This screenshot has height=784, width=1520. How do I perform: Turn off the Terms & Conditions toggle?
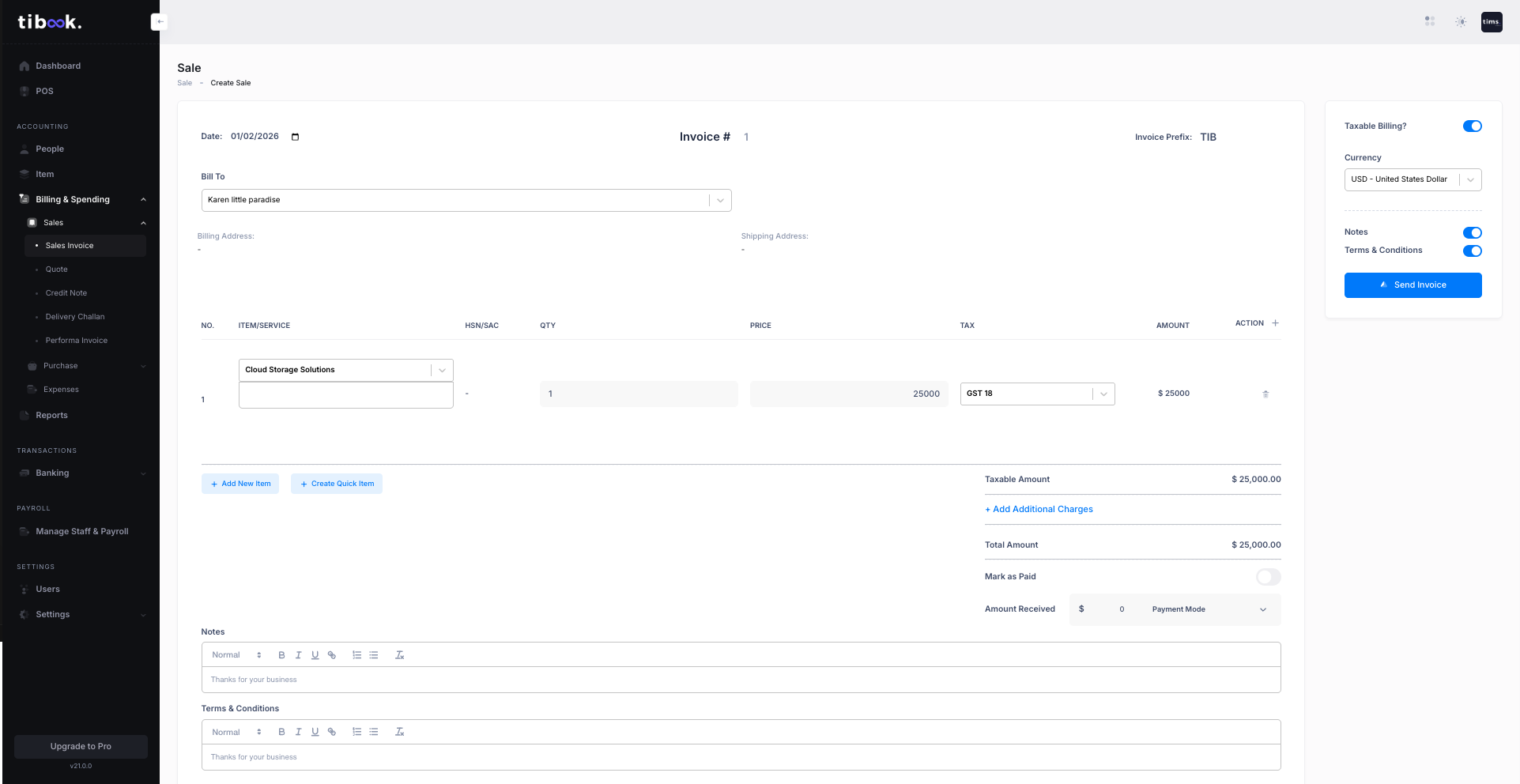1472,251
